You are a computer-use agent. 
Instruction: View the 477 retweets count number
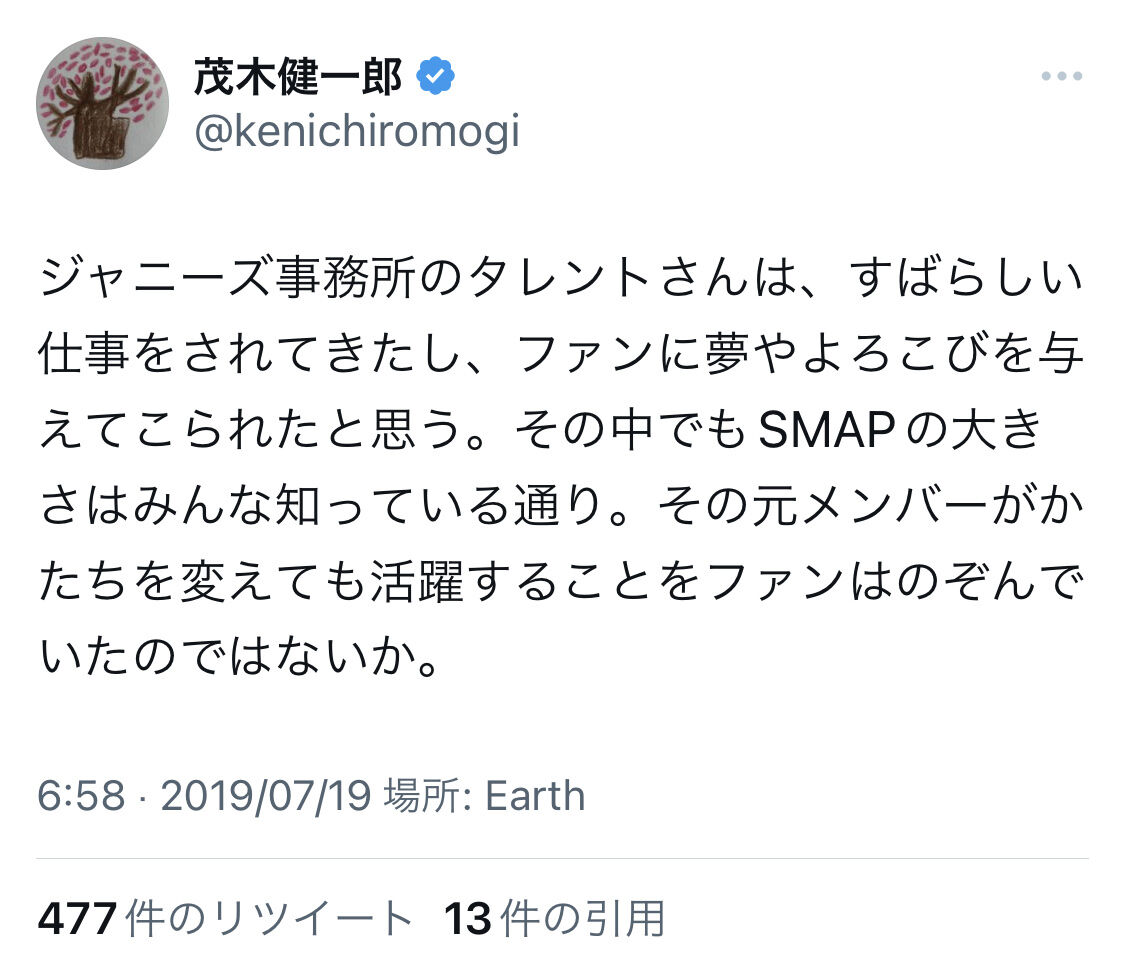point(78,919)
